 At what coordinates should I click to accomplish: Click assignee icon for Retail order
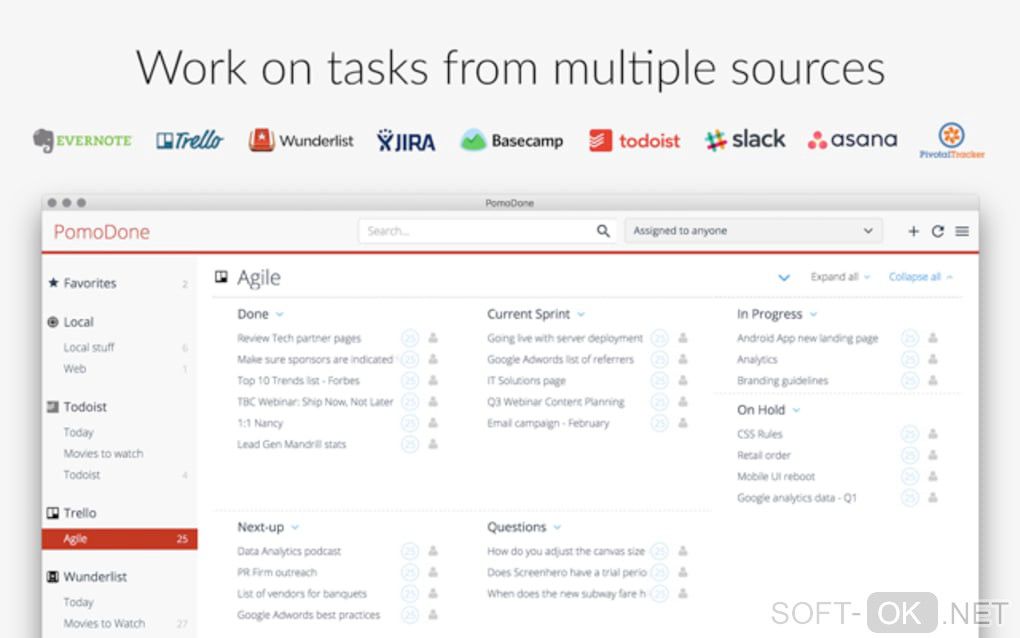tap(933, 455)
